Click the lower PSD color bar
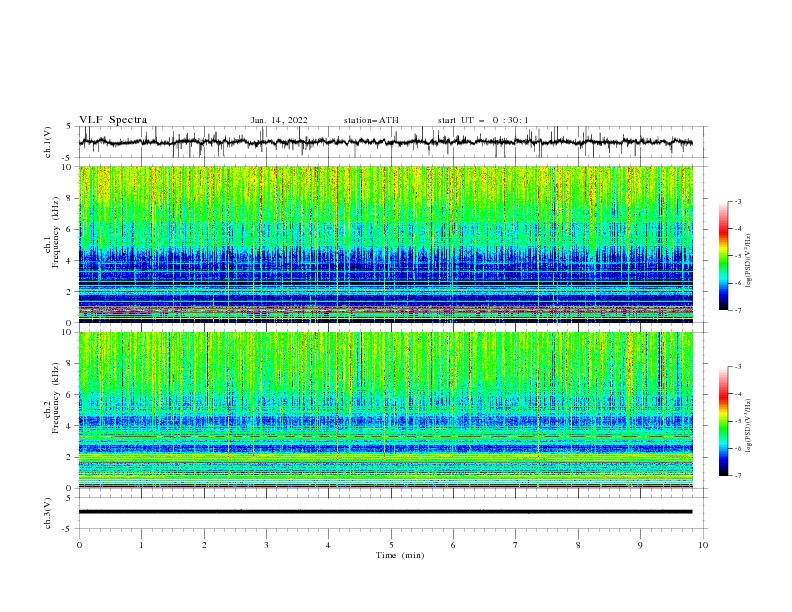The width and height of the screenshot is (792, 612). coord(723,421)
